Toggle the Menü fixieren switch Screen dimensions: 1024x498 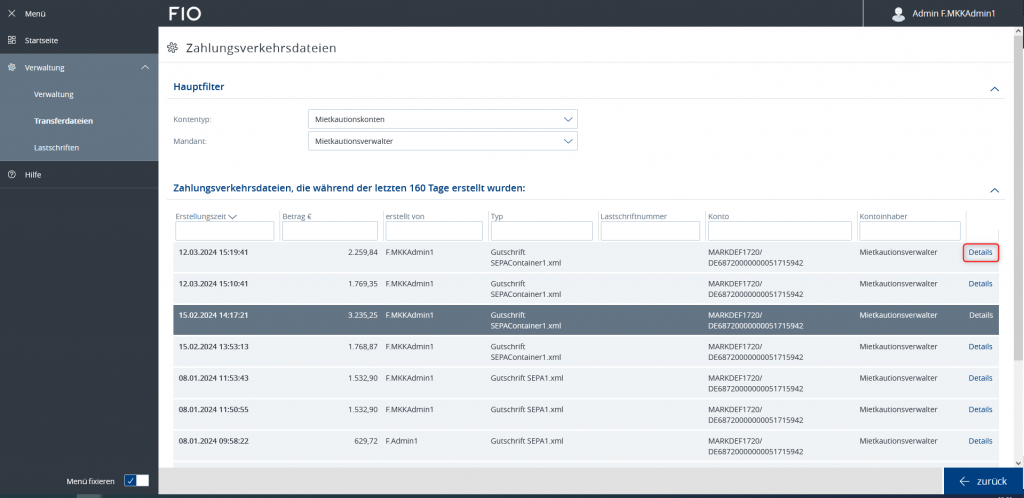tap(136, 481)
